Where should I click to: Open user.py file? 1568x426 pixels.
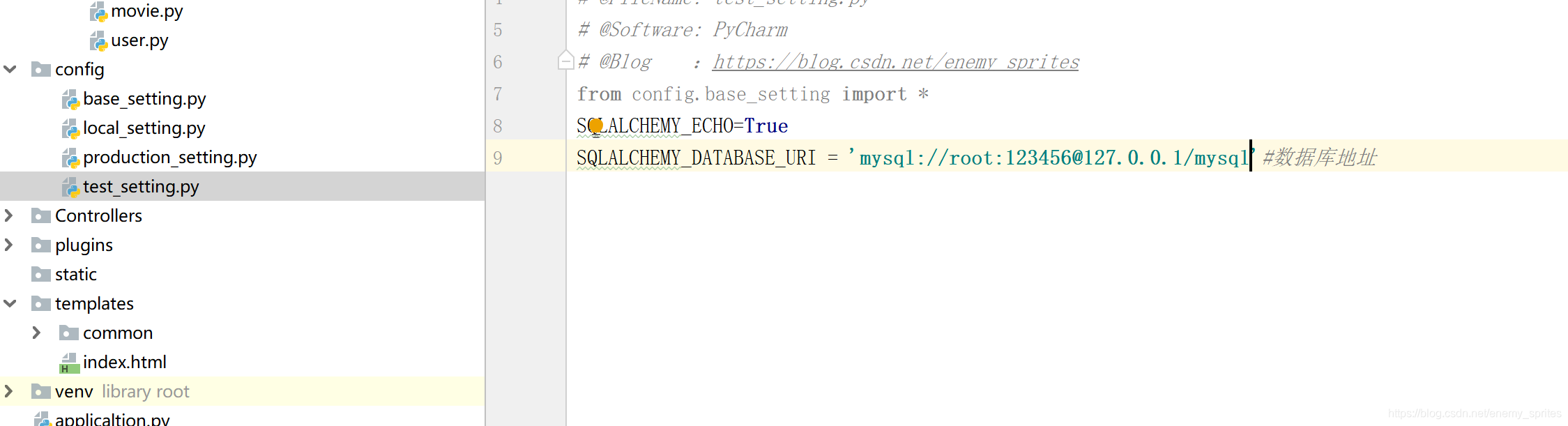pyautogui.click(x=139, y=40)
